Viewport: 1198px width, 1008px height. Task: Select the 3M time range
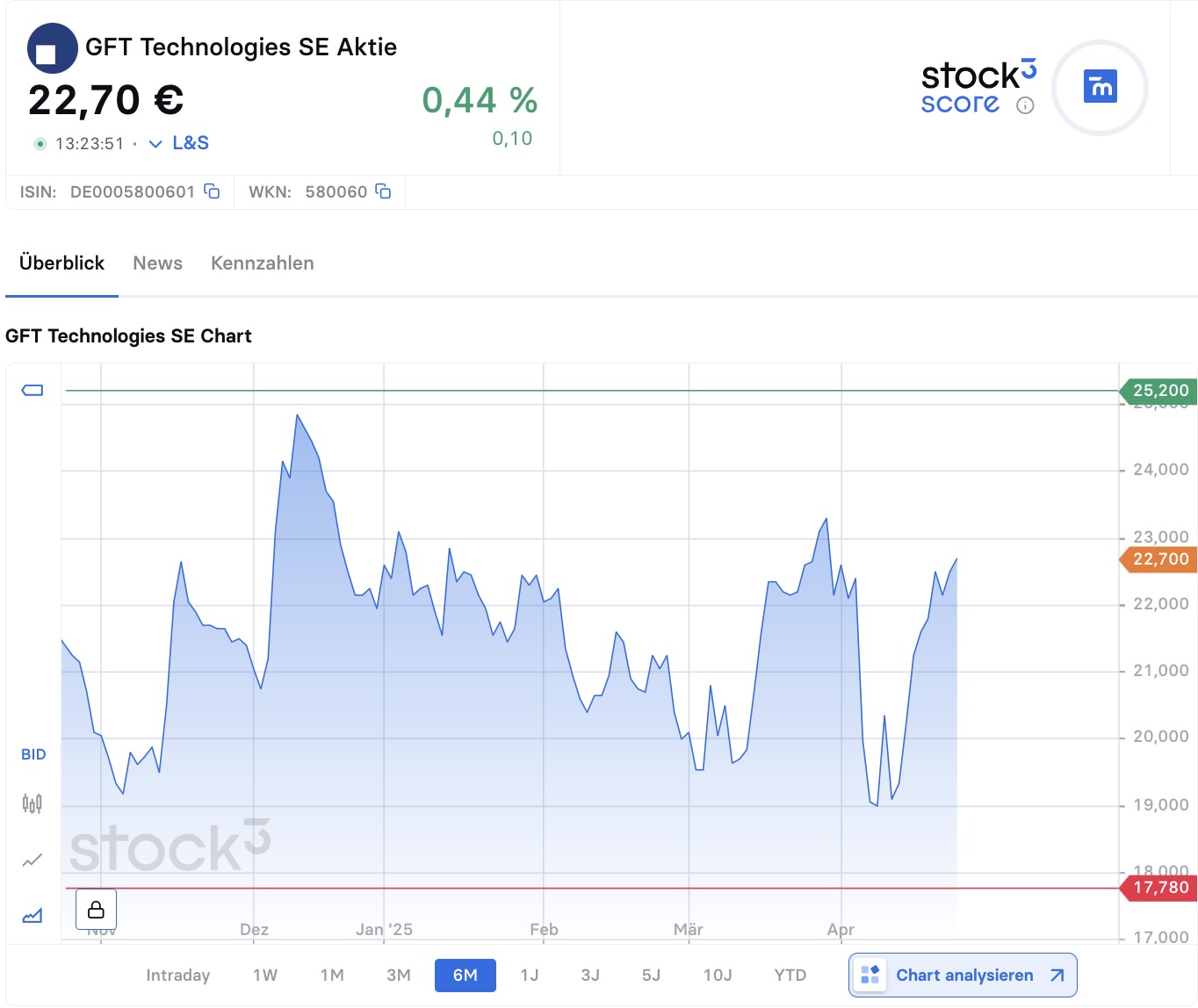point(399,976)
